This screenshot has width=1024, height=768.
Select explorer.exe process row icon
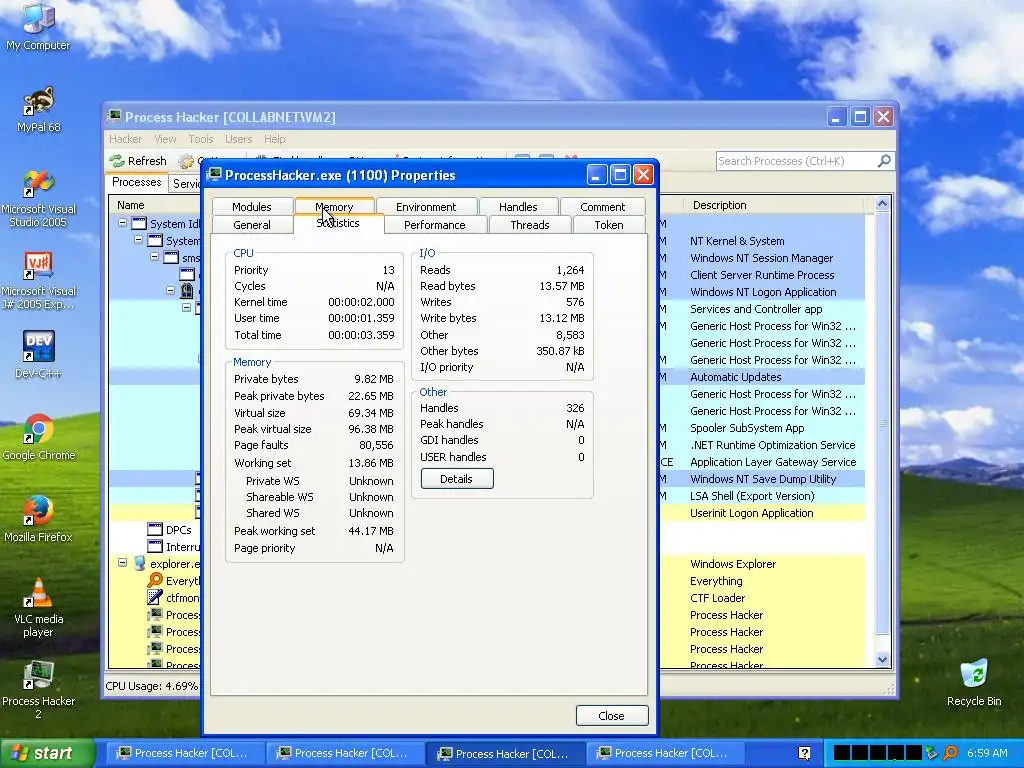[x=139, y=564]
